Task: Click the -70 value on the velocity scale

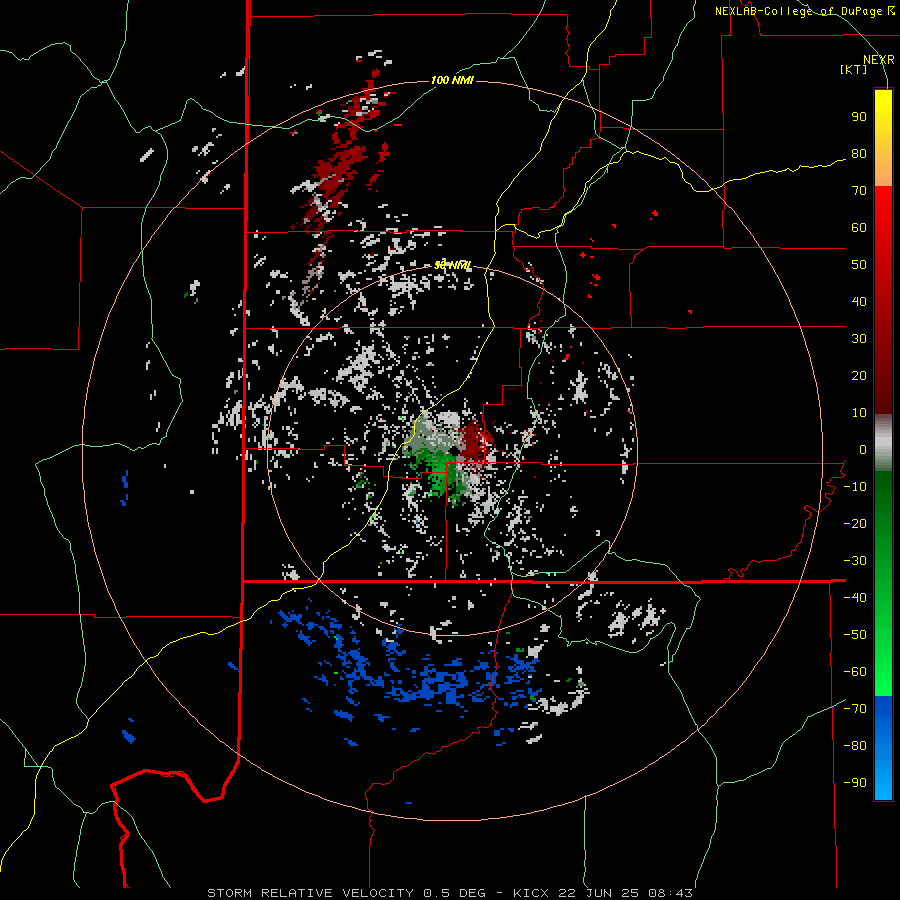Action: 855,709
